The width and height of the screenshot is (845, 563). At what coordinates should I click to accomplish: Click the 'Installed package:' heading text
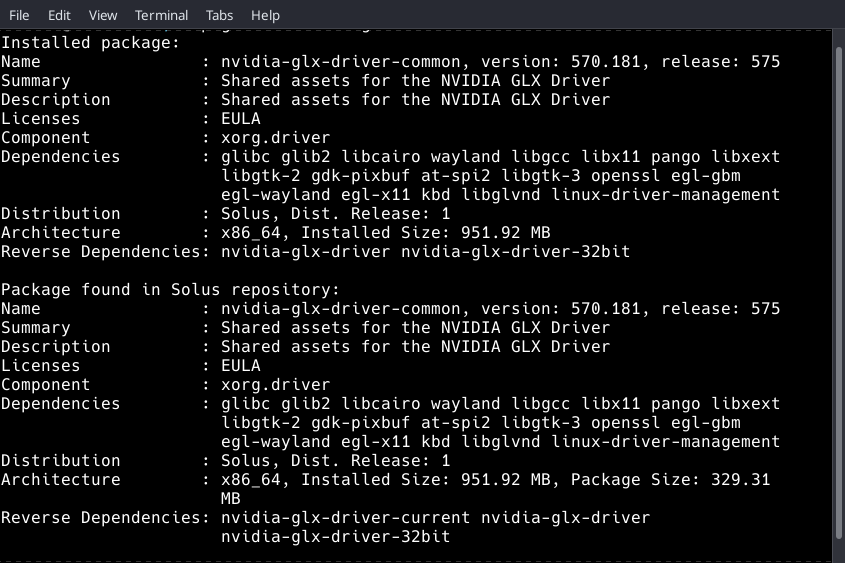(x=91, y=43)
